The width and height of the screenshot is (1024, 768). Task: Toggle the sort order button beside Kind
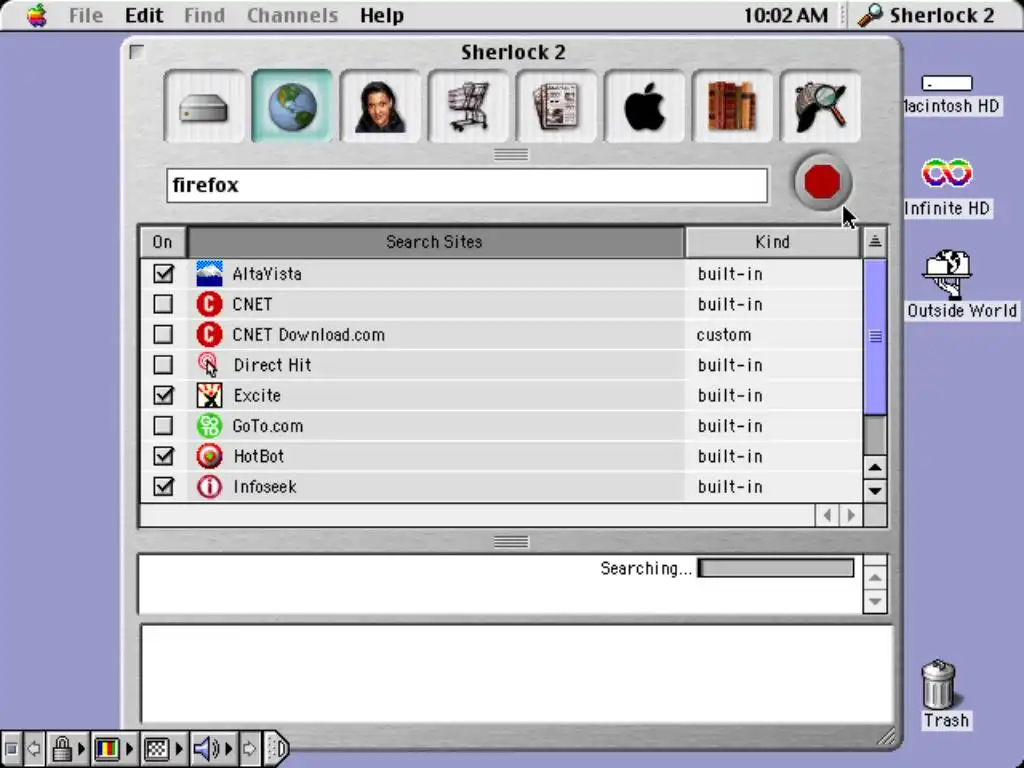[x=875, y=242]
